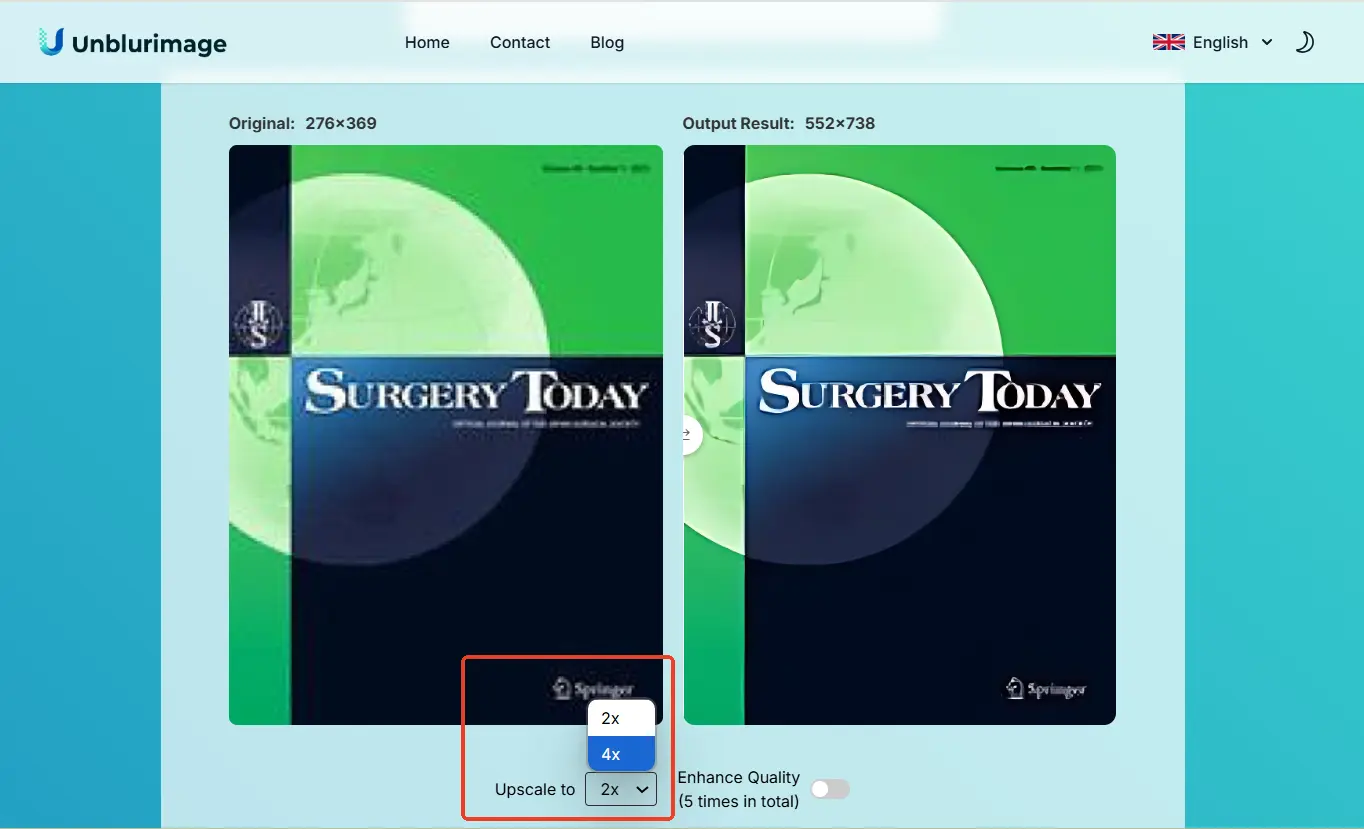This screenshot has width=1364, height=829.
Task: Go to the Home page
Action: pos(427,42)
